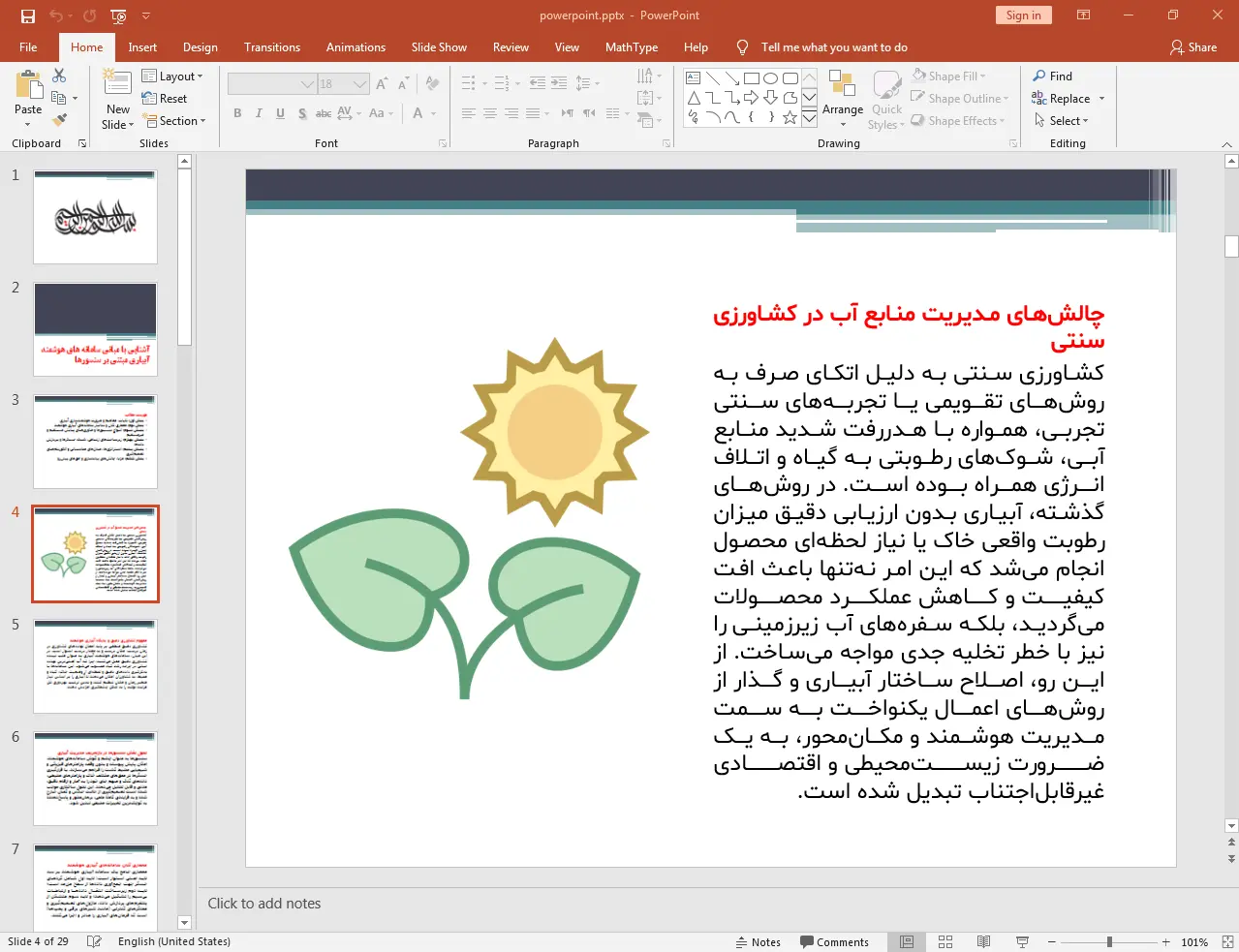
Task: Click the Arrange button icon
Action: pos(843,85)
